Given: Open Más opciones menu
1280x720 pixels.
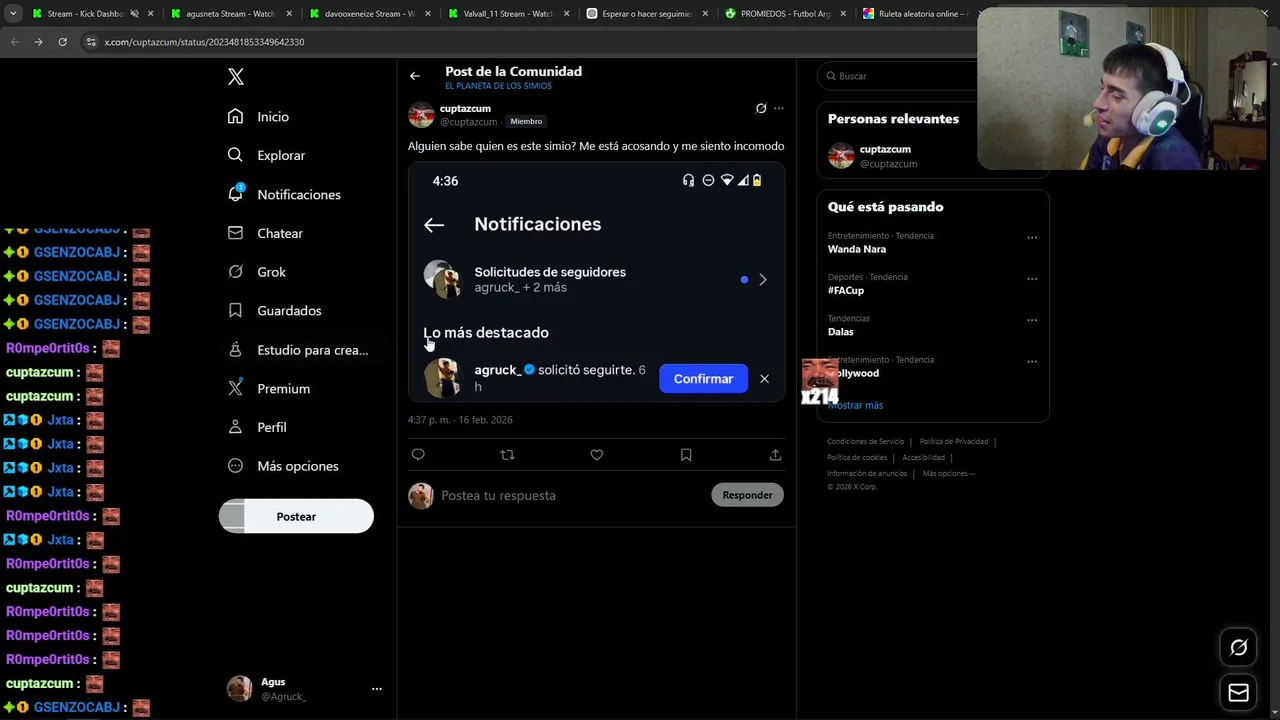Looking at the screenshot, I should tap(283, 466).
